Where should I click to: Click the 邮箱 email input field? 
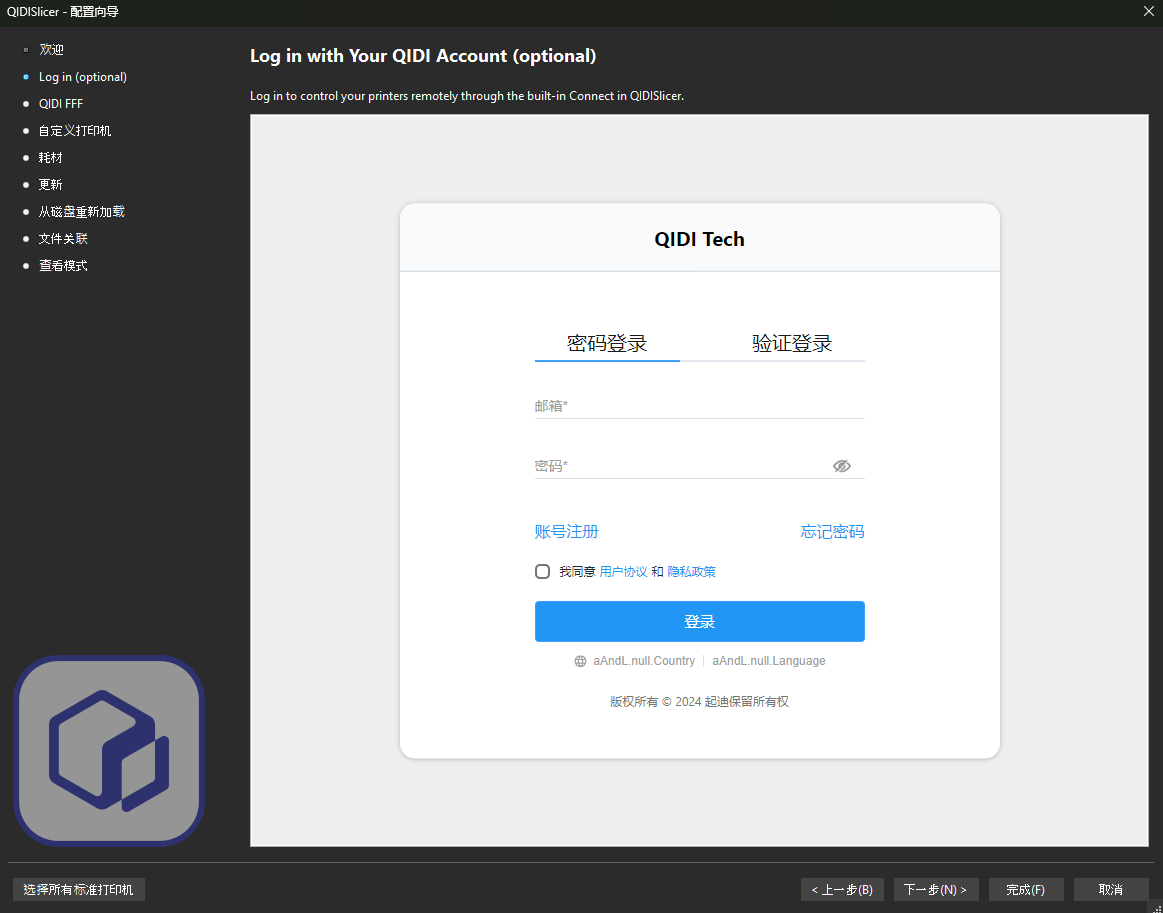pos(699,406)
